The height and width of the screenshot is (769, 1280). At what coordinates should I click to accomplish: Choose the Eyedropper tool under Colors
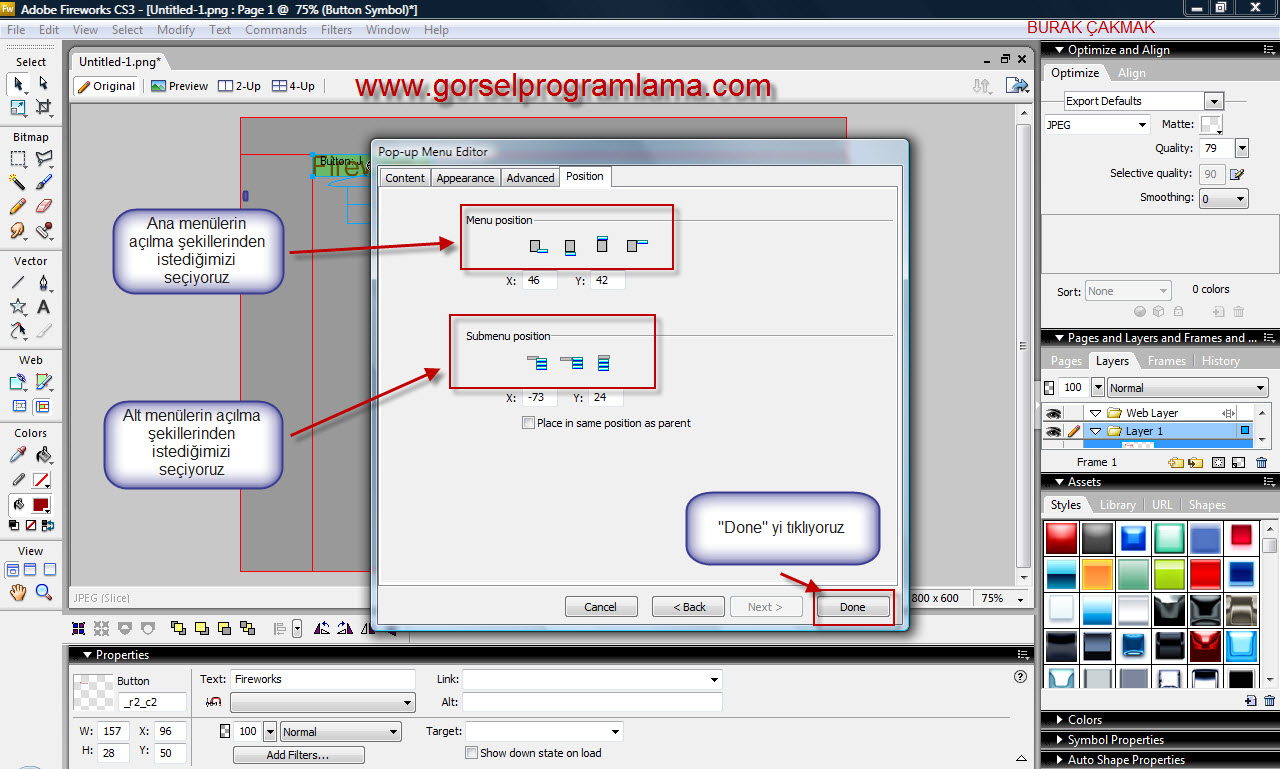(x=18, y=455)
